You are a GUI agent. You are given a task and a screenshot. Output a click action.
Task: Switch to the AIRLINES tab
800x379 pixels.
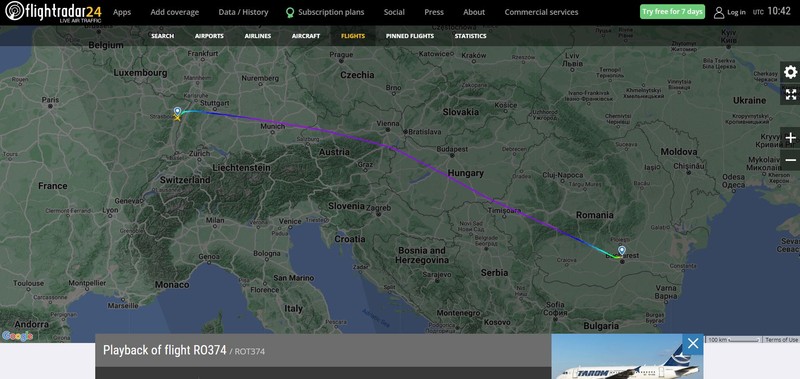pos(258,36)
